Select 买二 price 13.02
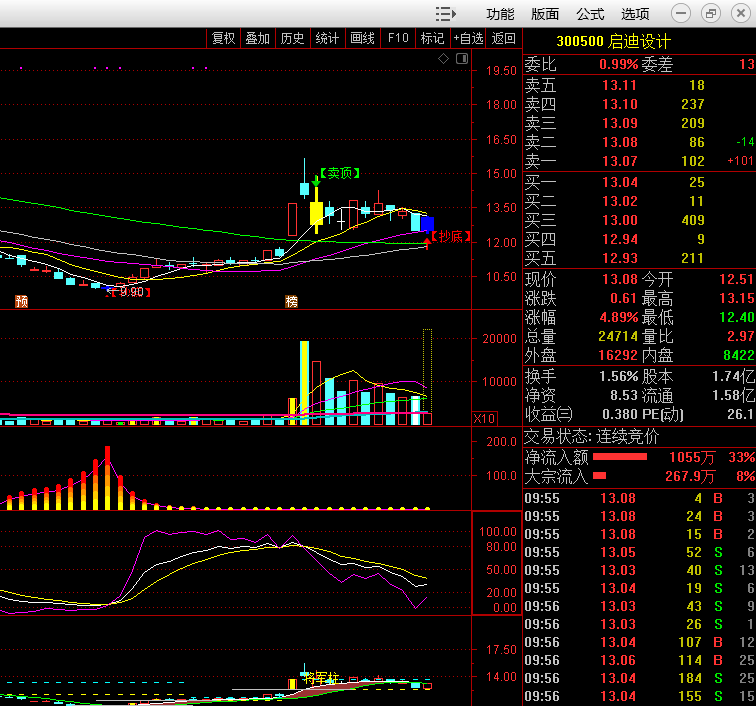The image size is (756, 706). [x=620, y=201]
